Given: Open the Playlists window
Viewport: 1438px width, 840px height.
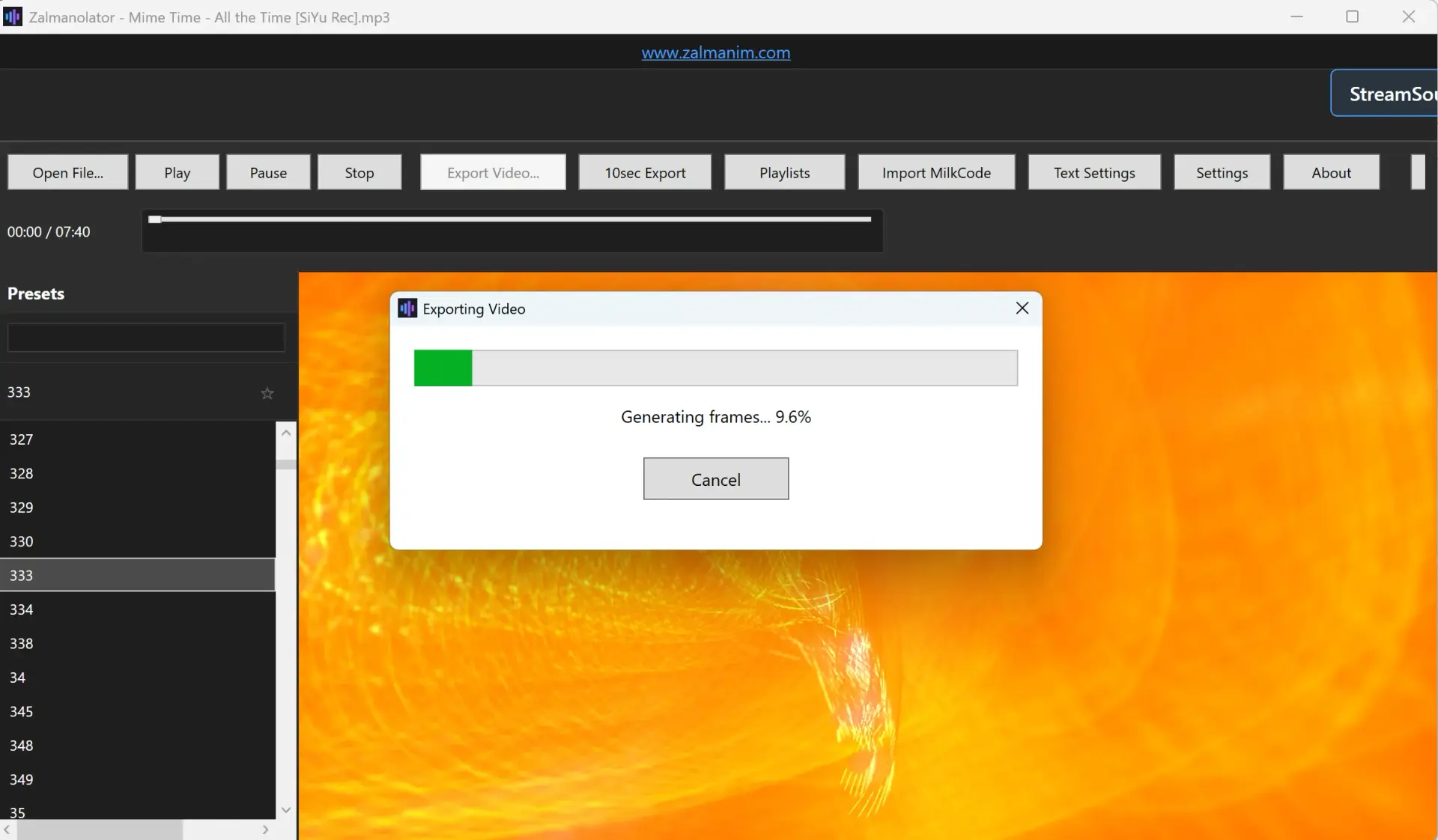Looking at the screenshot, I should tap(784, 172).
